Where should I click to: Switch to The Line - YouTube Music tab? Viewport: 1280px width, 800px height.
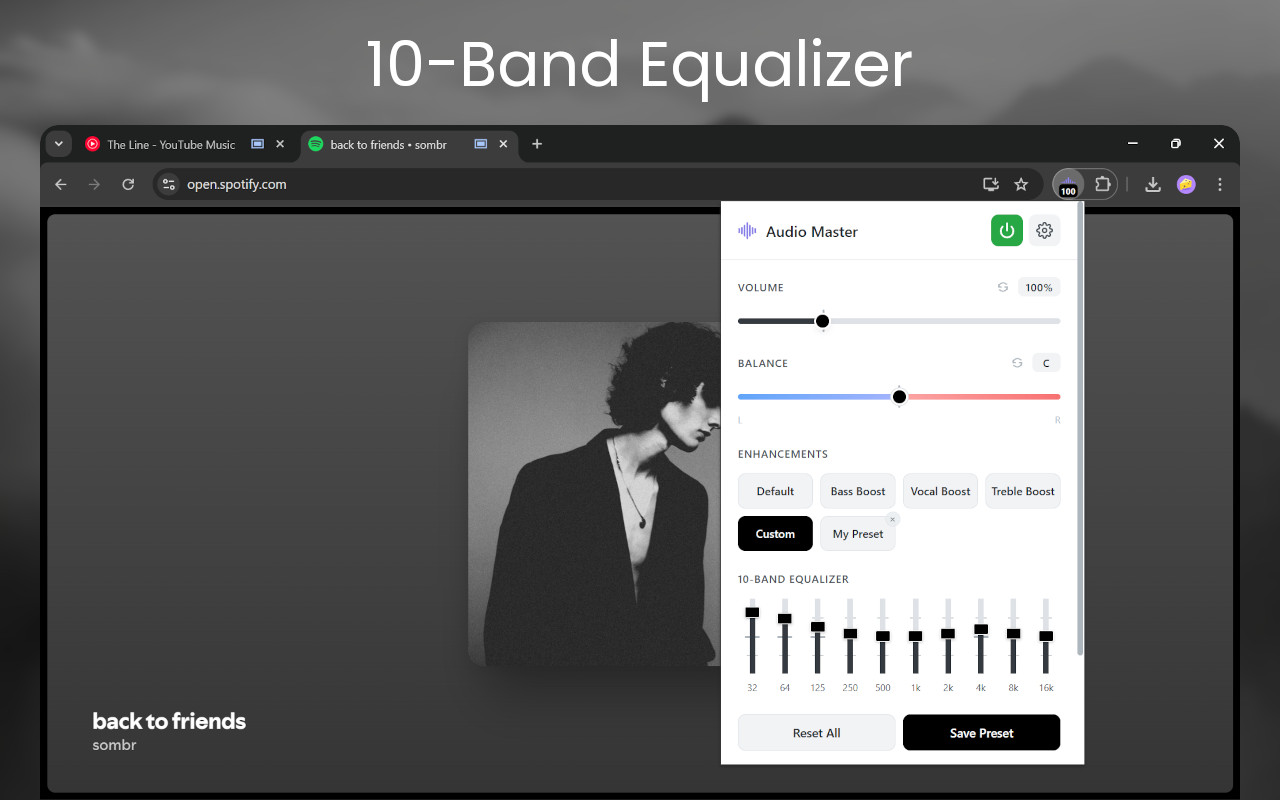pyautogui.click(x=170, y=144)
